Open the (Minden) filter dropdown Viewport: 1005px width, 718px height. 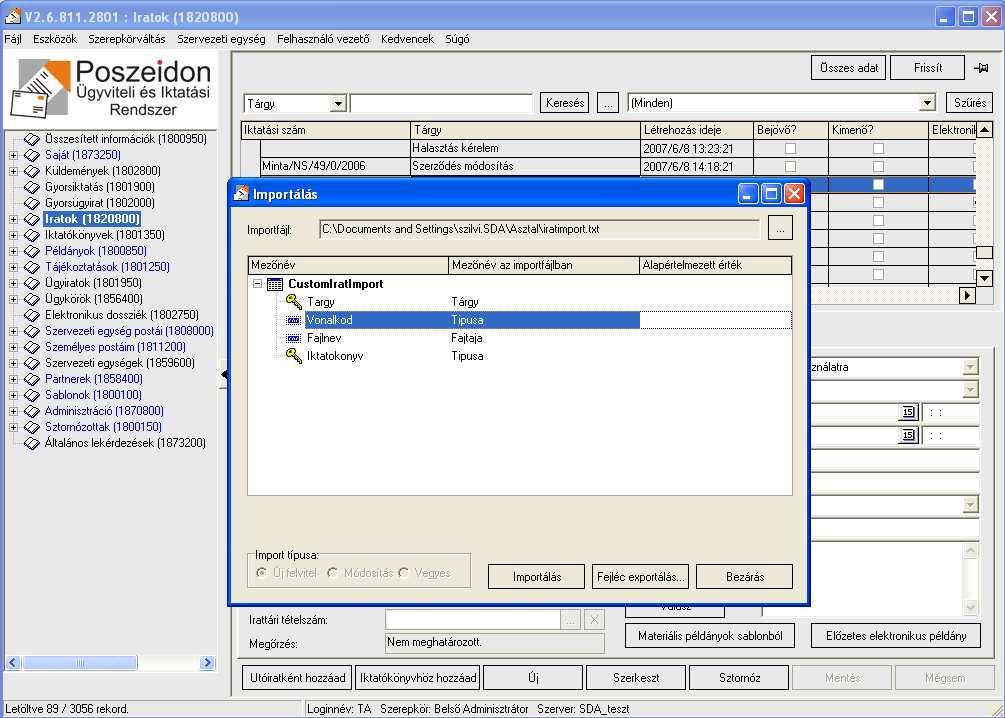coord(927,103)
